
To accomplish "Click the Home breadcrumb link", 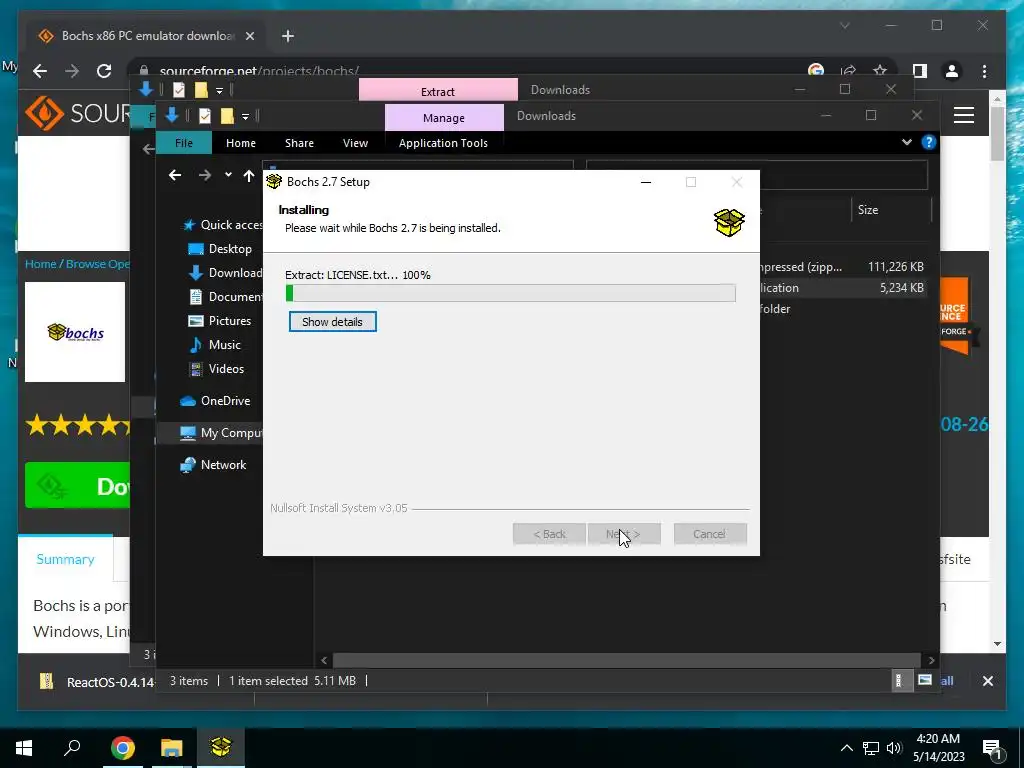I will pos(40,264).
